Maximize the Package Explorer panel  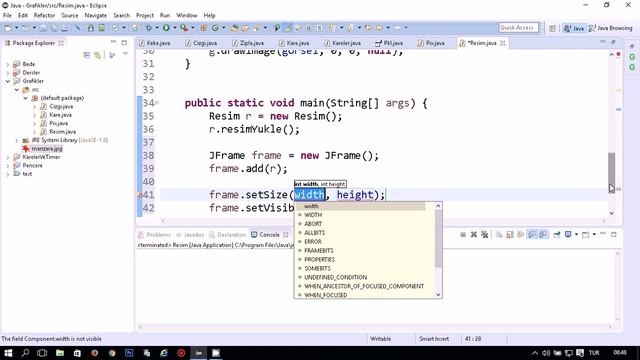(124, 42)
